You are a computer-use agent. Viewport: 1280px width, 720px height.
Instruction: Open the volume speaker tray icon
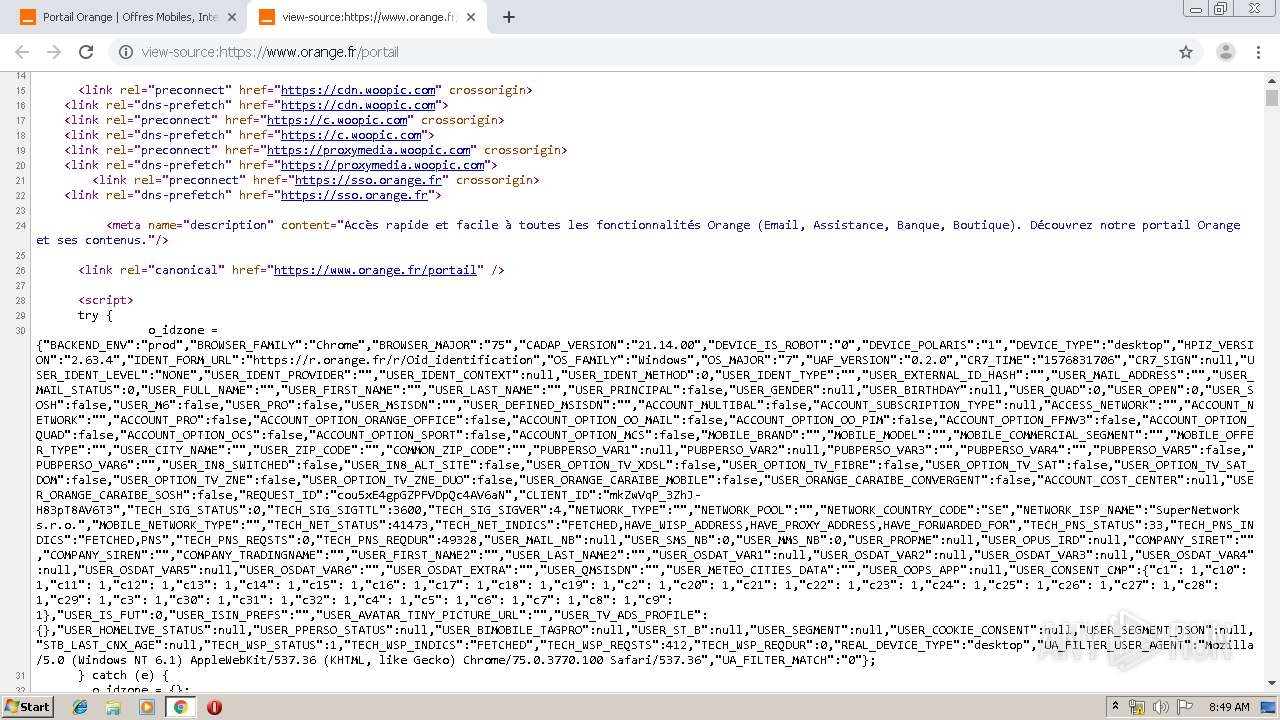[1161, 707]
